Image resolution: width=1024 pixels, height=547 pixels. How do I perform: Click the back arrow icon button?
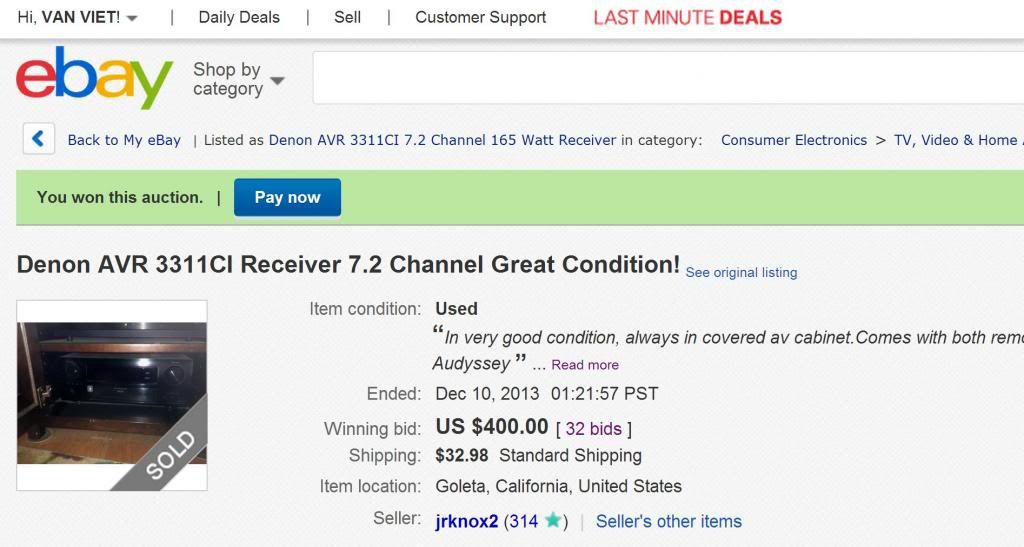(39, 139)
